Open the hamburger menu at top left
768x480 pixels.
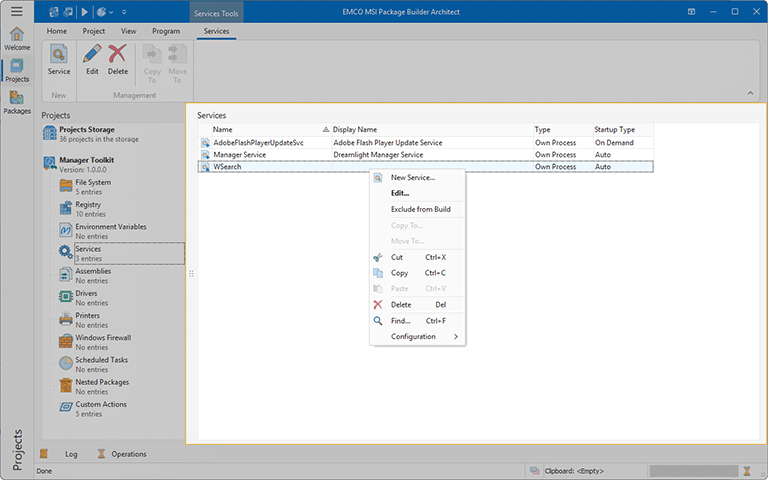click(17, 11)
